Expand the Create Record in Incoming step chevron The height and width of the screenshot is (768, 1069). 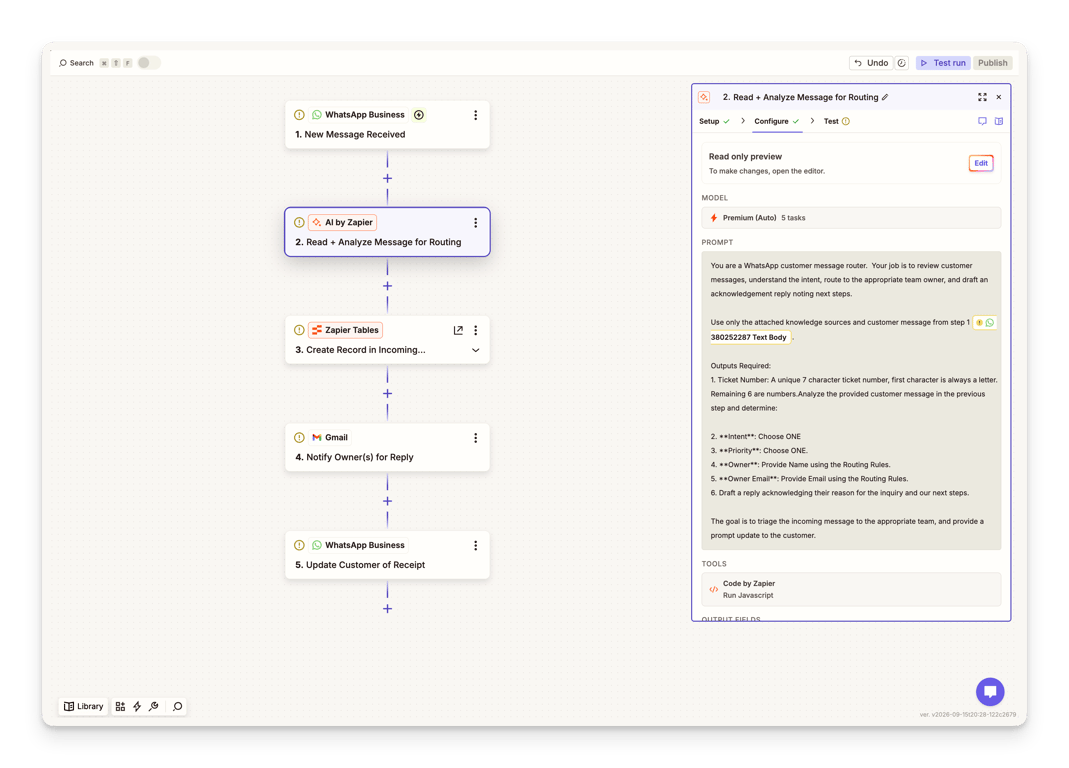[475, 350]
